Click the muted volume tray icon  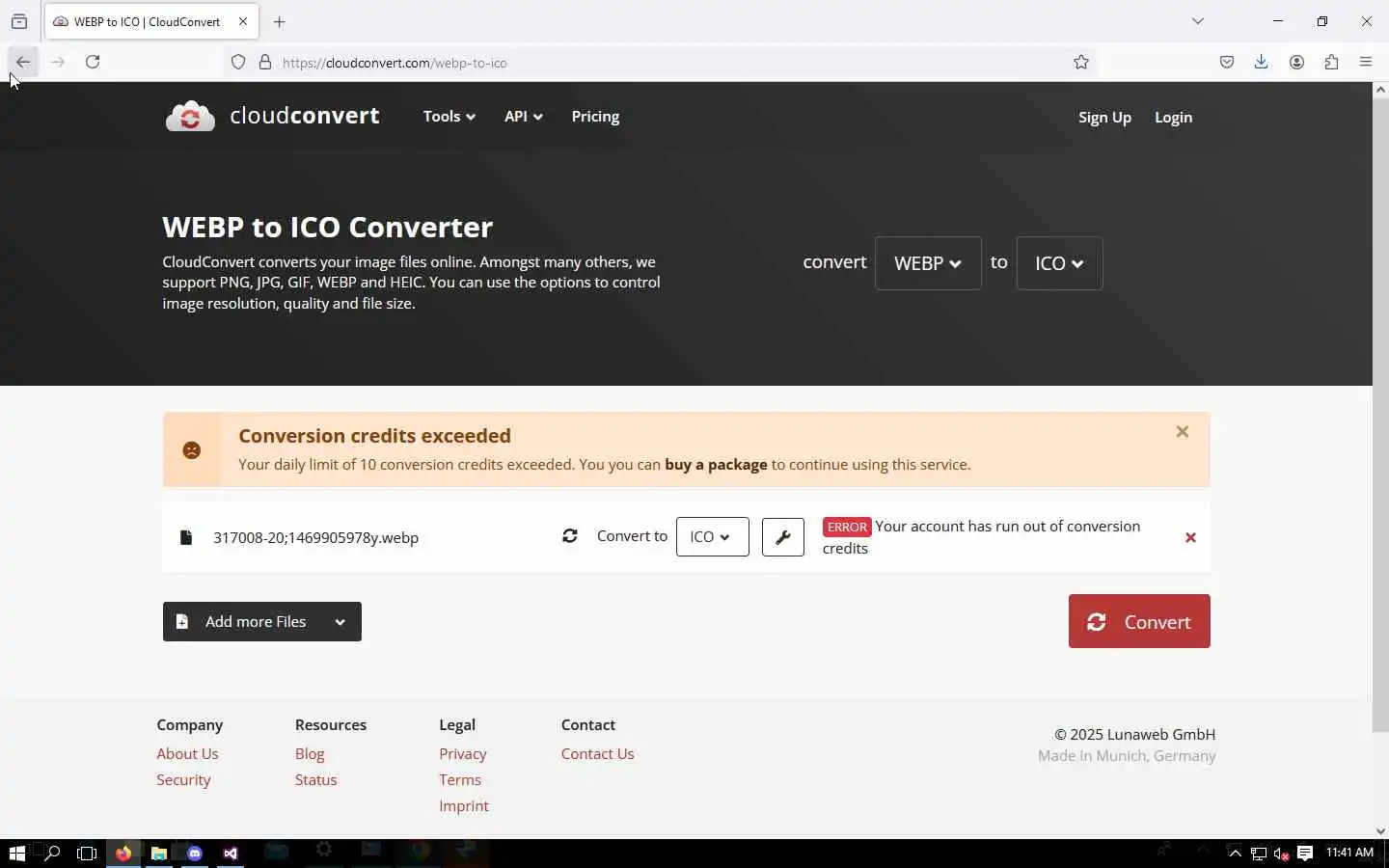[1282, 854]
